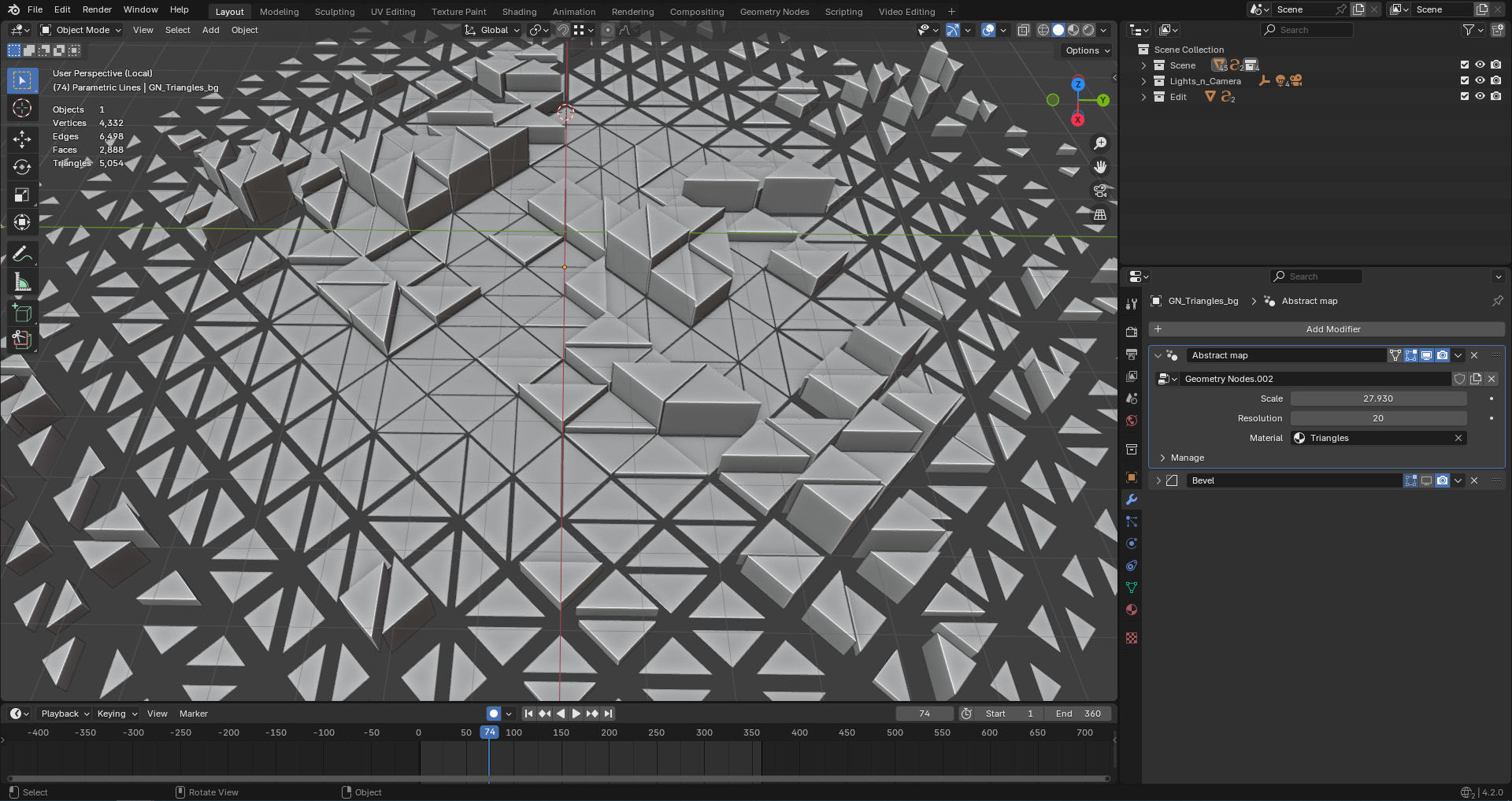The width and height of the screenshot is (1512, 801).
Task: Click the Zoom viewport icon
Action: click(1100, 143)
